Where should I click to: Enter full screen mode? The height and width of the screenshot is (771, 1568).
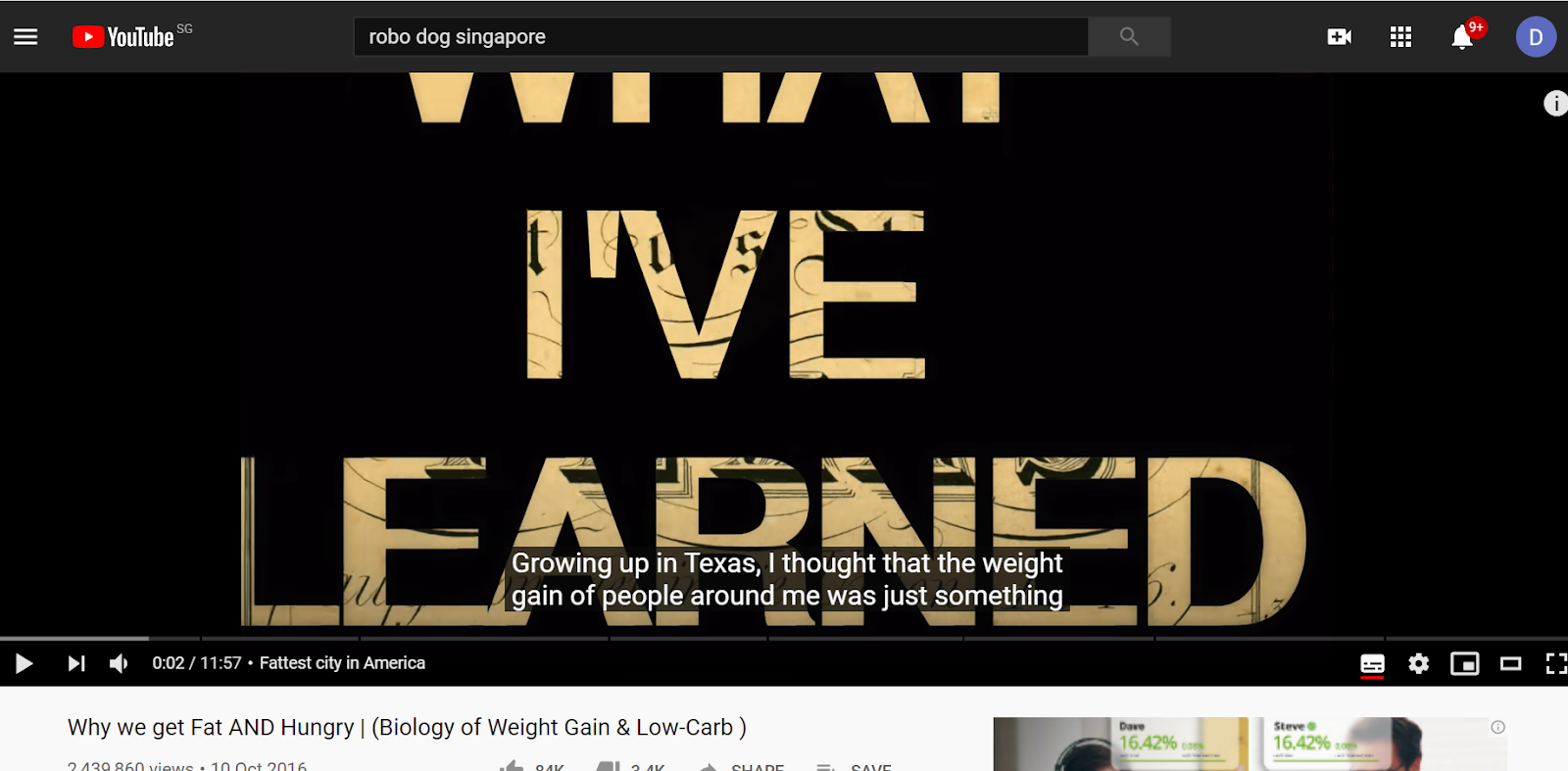[1555, 664]
